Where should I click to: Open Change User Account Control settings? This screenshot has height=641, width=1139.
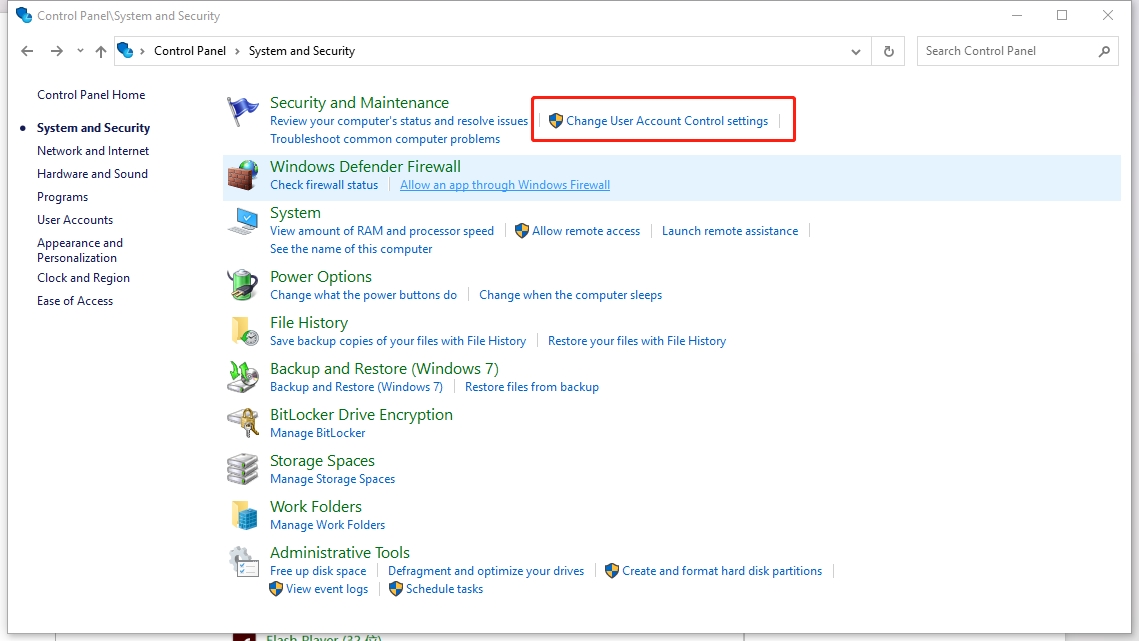(667, 121)
